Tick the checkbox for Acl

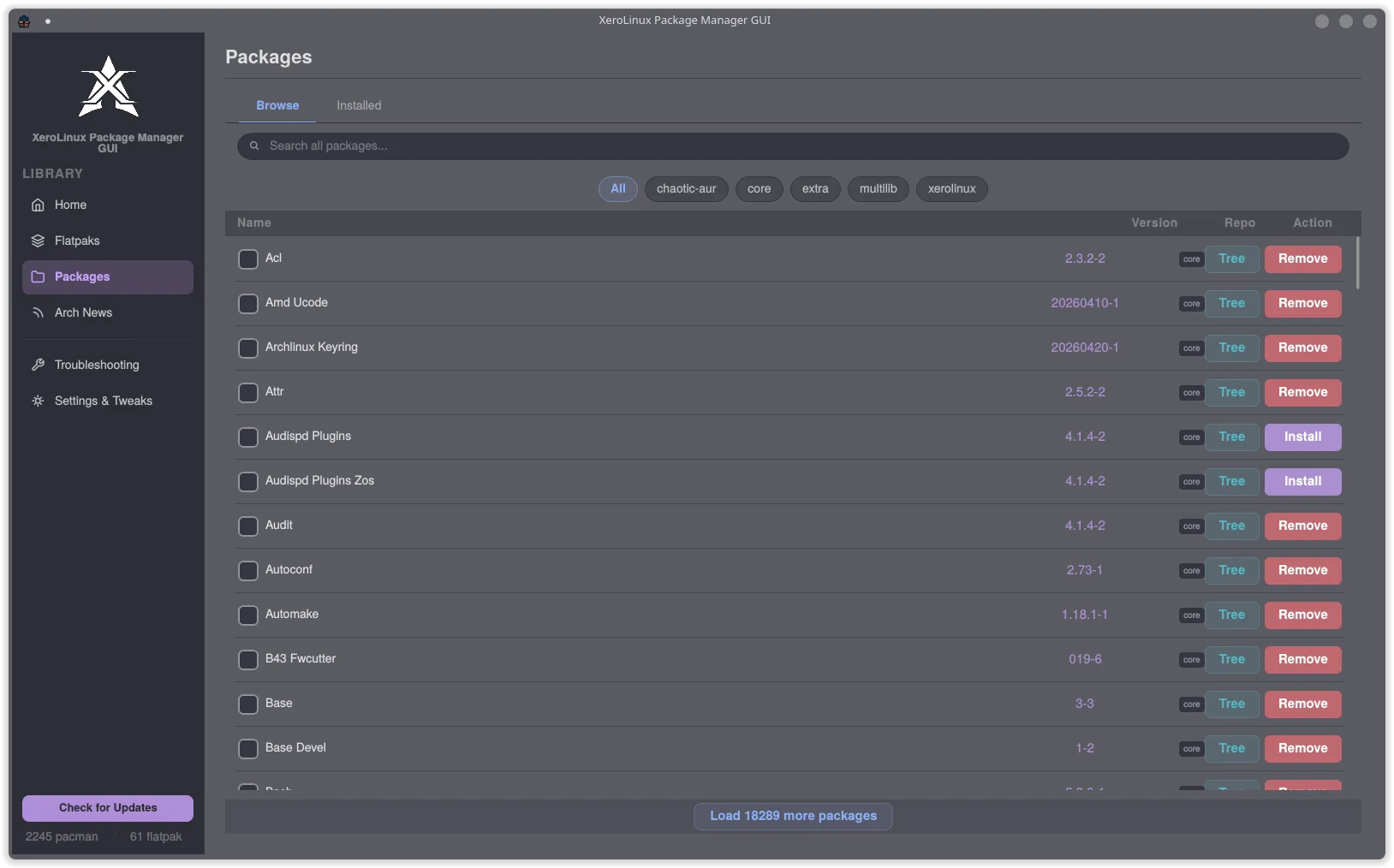coord(248,259)
